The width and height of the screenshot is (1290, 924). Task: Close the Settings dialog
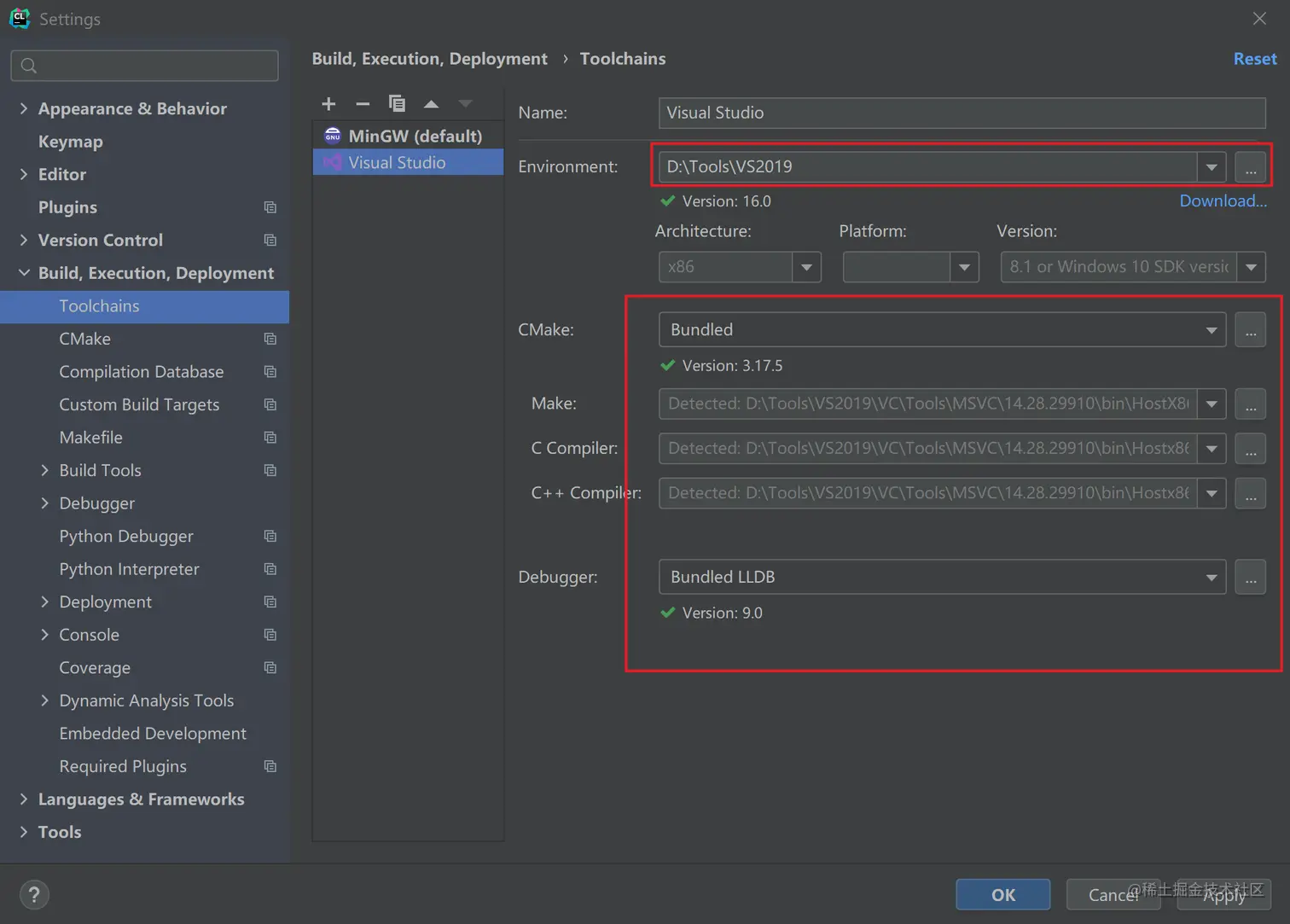click(1259, 19)
